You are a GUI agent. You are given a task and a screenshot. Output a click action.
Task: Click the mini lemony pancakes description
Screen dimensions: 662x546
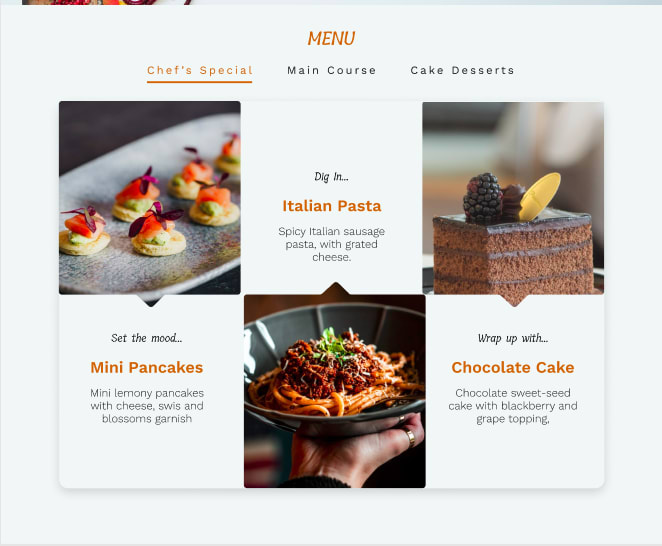tap(147, 406)
